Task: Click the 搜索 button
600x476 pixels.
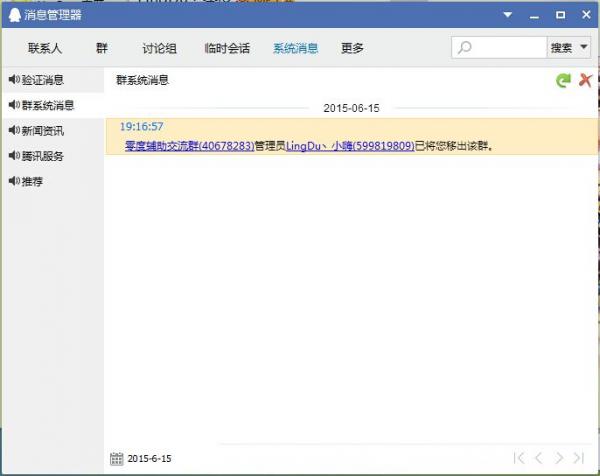Action: tap(561, 48)
